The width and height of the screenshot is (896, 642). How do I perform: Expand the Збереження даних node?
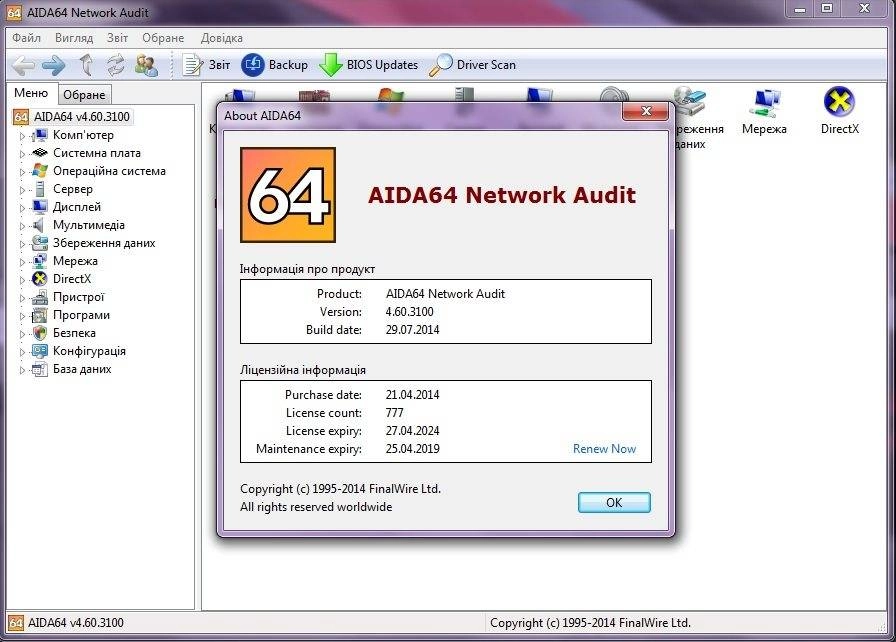pos(22,244)
